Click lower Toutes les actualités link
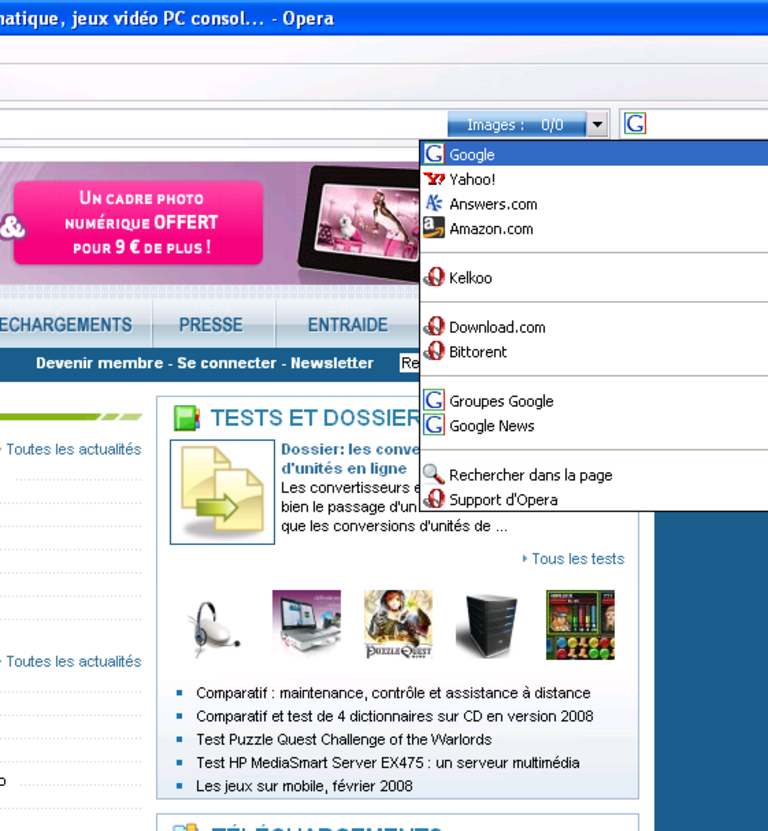 point(73,661)
